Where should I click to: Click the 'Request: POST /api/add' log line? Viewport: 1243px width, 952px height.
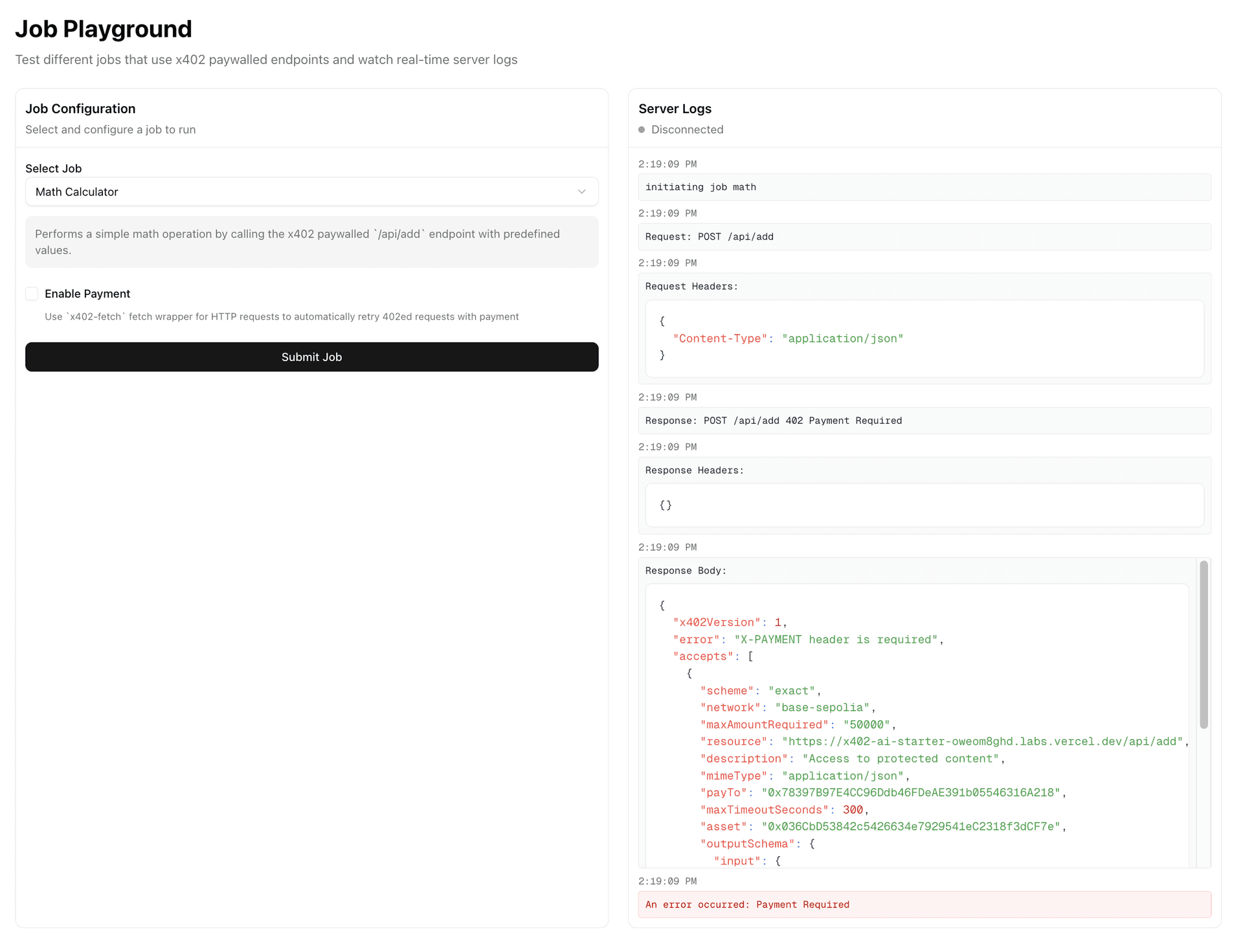709,237
